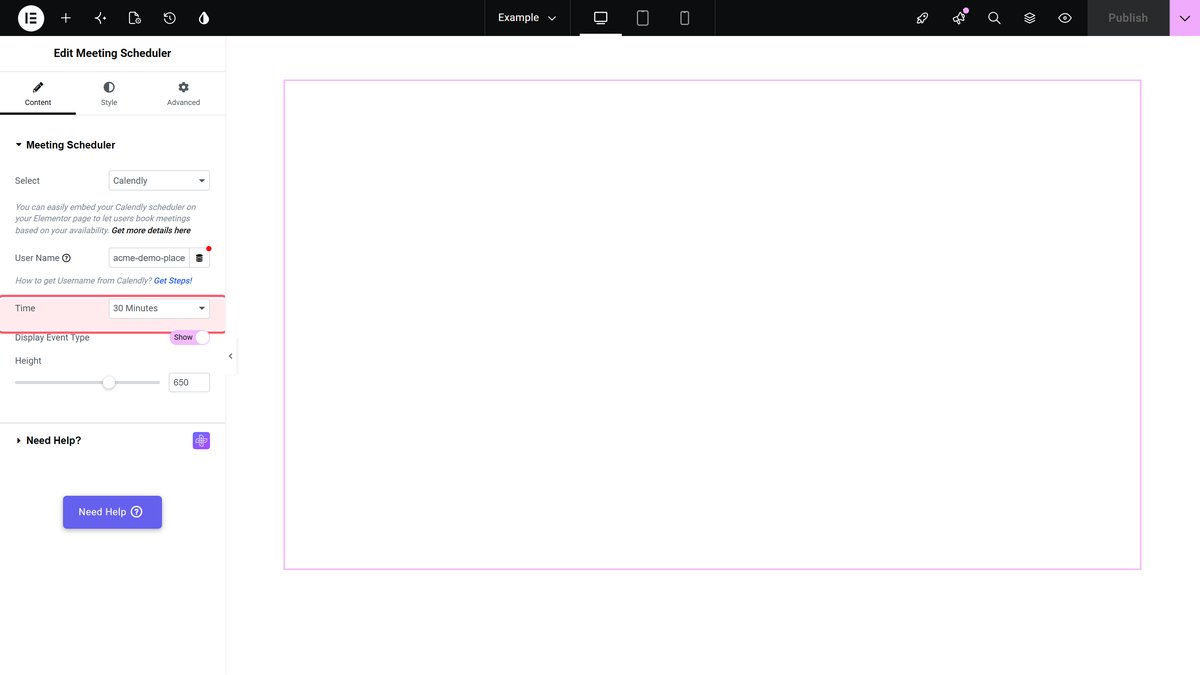The width and height of the screenshot is (1200, 675).
Task: Switch to the Advanced tab
Action: coord(183,94)
